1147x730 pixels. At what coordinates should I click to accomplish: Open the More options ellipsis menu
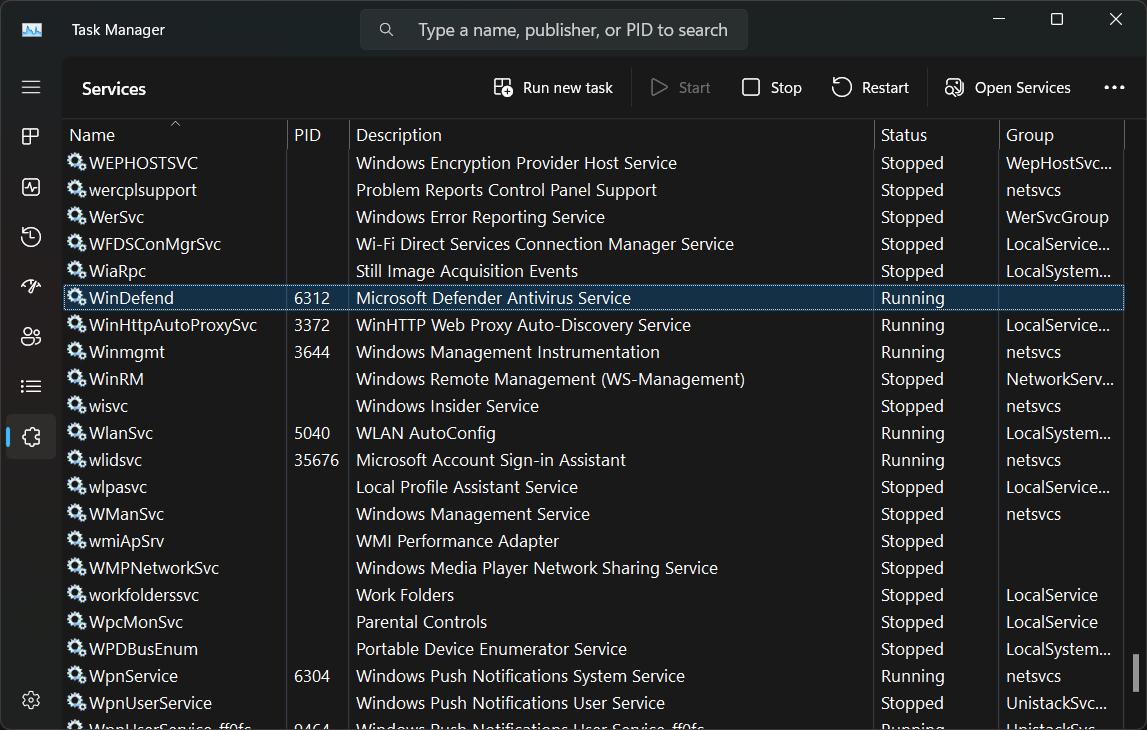tap(1114, 87)
